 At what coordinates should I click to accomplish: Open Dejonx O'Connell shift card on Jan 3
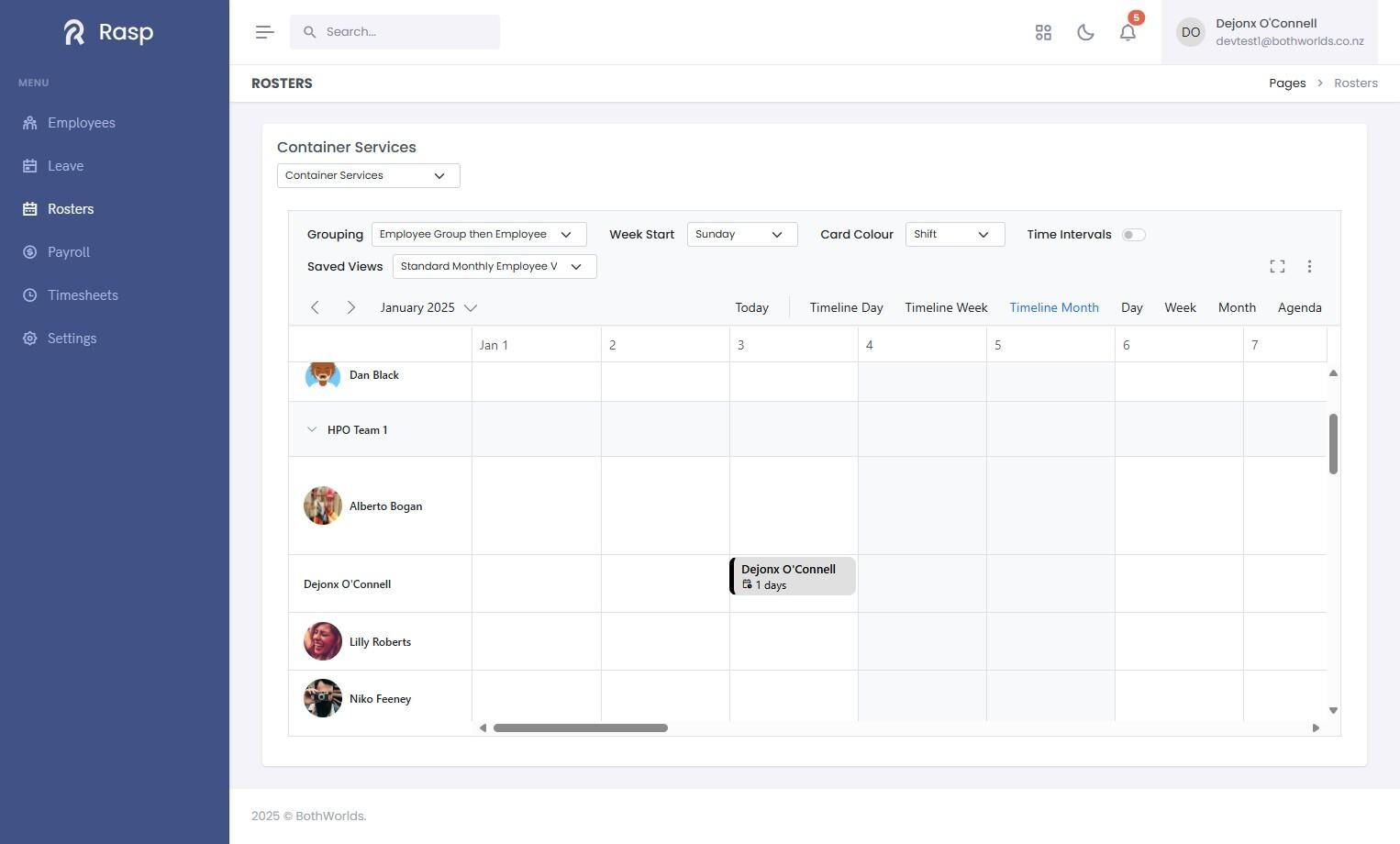793,576
